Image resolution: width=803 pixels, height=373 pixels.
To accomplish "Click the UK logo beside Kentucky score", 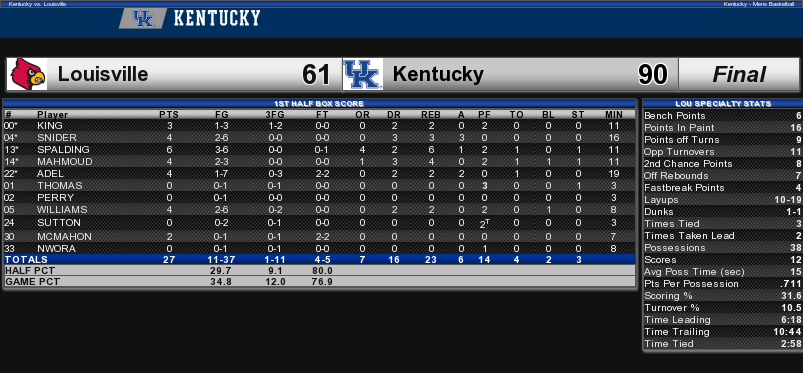I will 363,74.
